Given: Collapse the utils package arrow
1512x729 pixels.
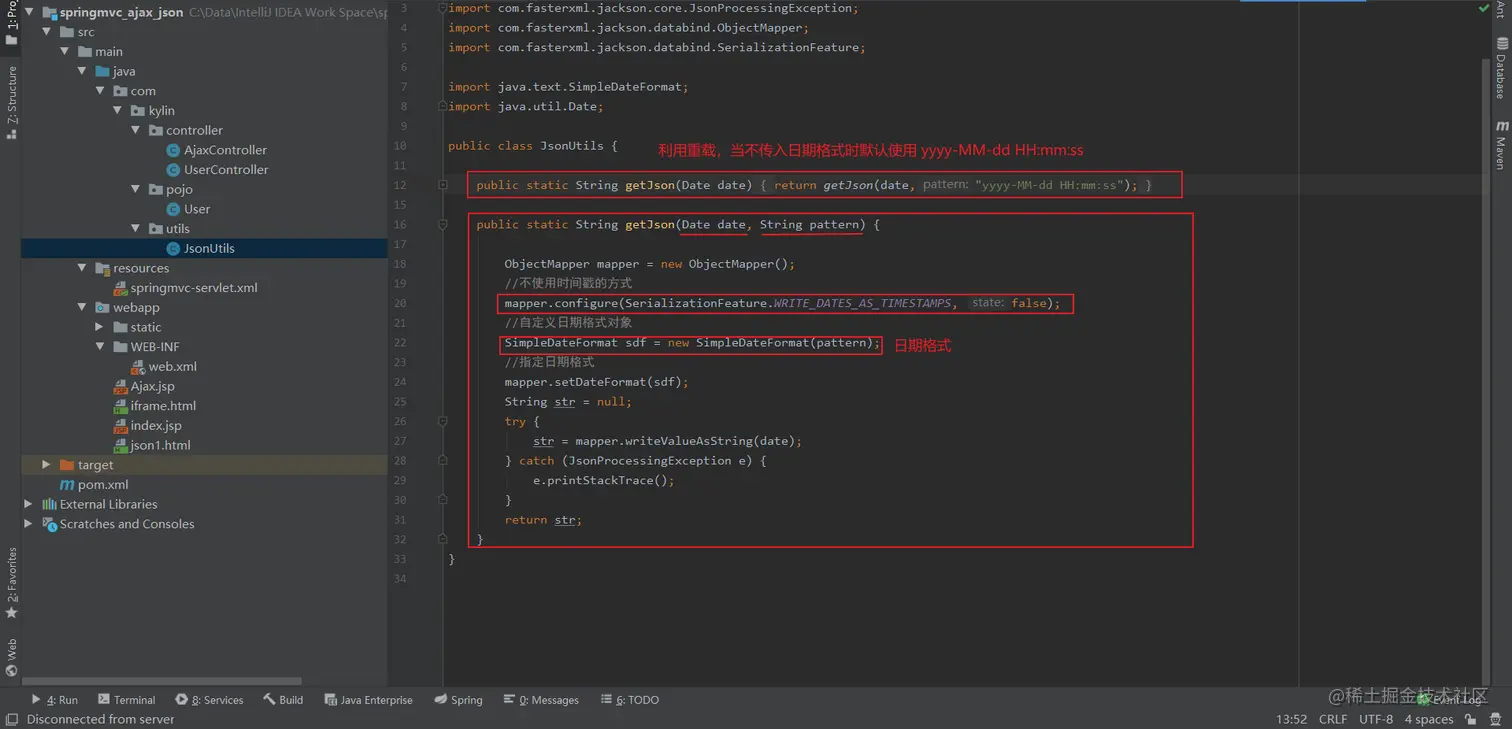Looking at the screenshot, I should click(136, 229).
